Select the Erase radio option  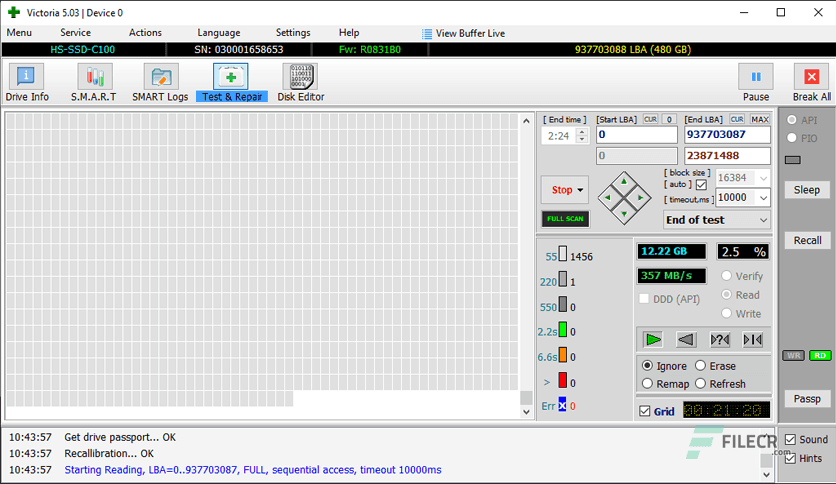pyautogui.click(x=701, y=366)
